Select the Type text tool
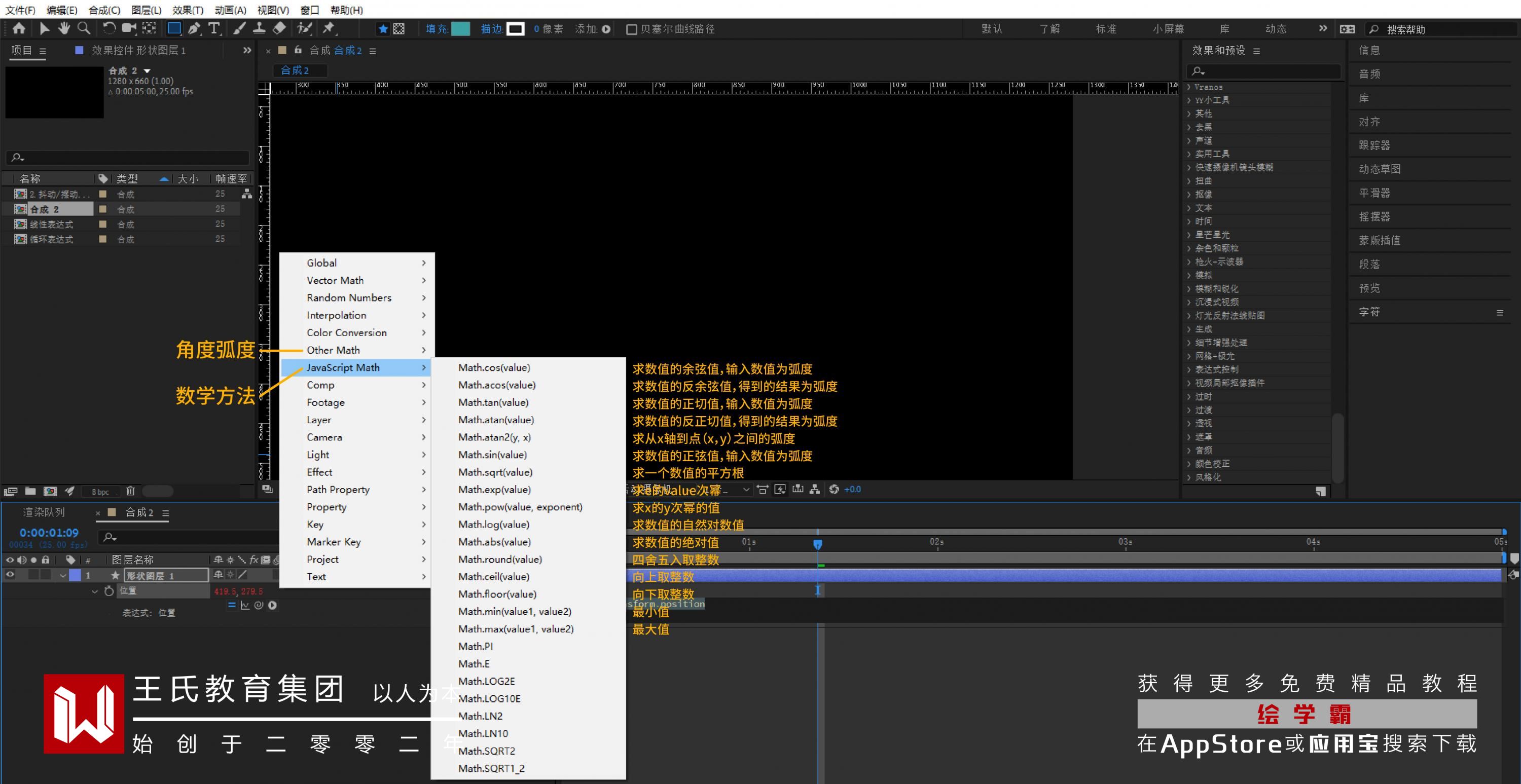The image size is (1521, 784). [x=214, y=28]
